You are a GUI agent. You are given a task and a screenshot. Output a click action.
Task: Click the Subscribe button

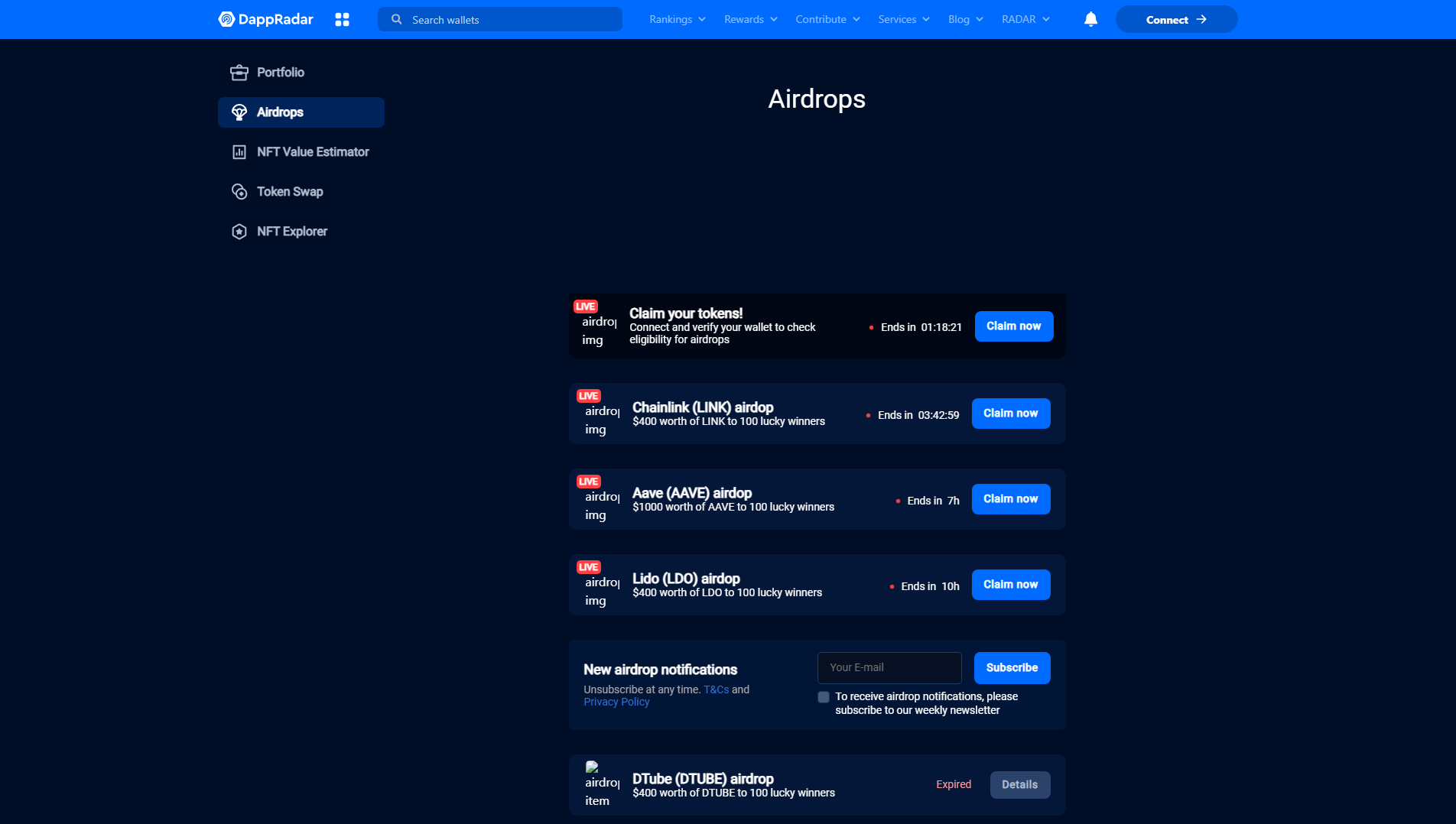(1012, 668)
